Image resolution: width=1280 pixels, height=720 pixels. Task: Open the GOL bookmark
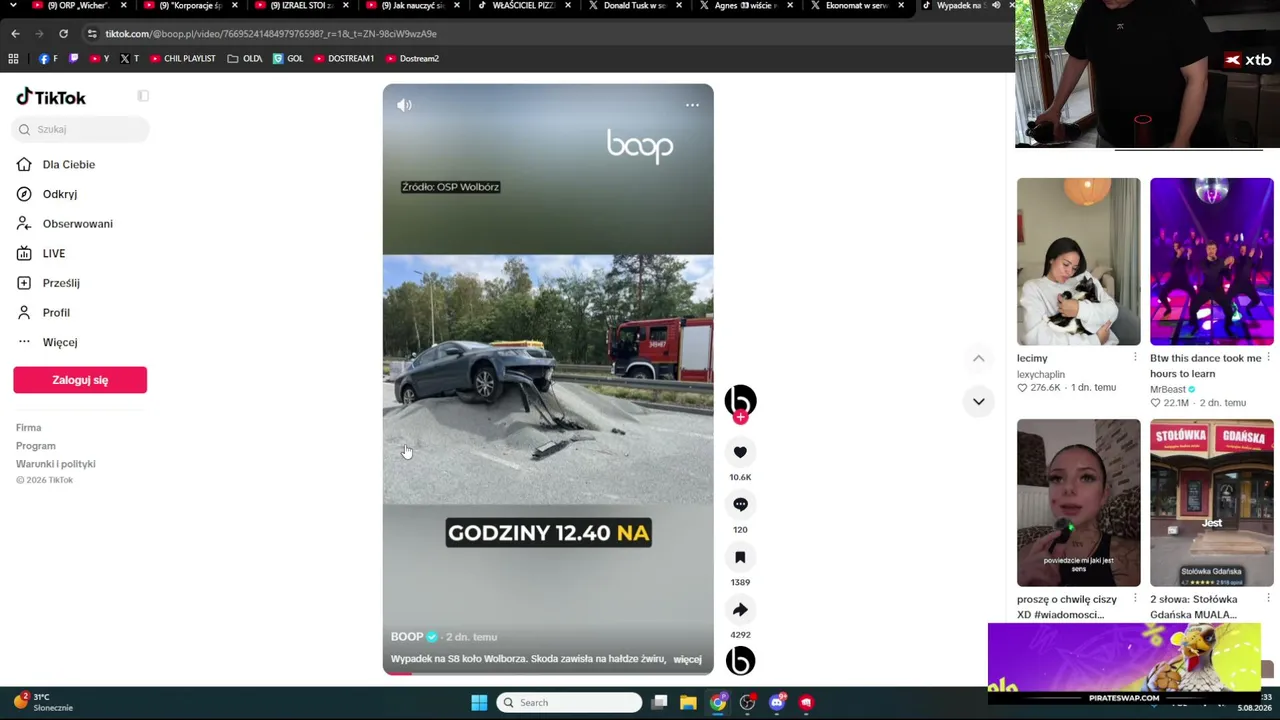tap(288, 59)
